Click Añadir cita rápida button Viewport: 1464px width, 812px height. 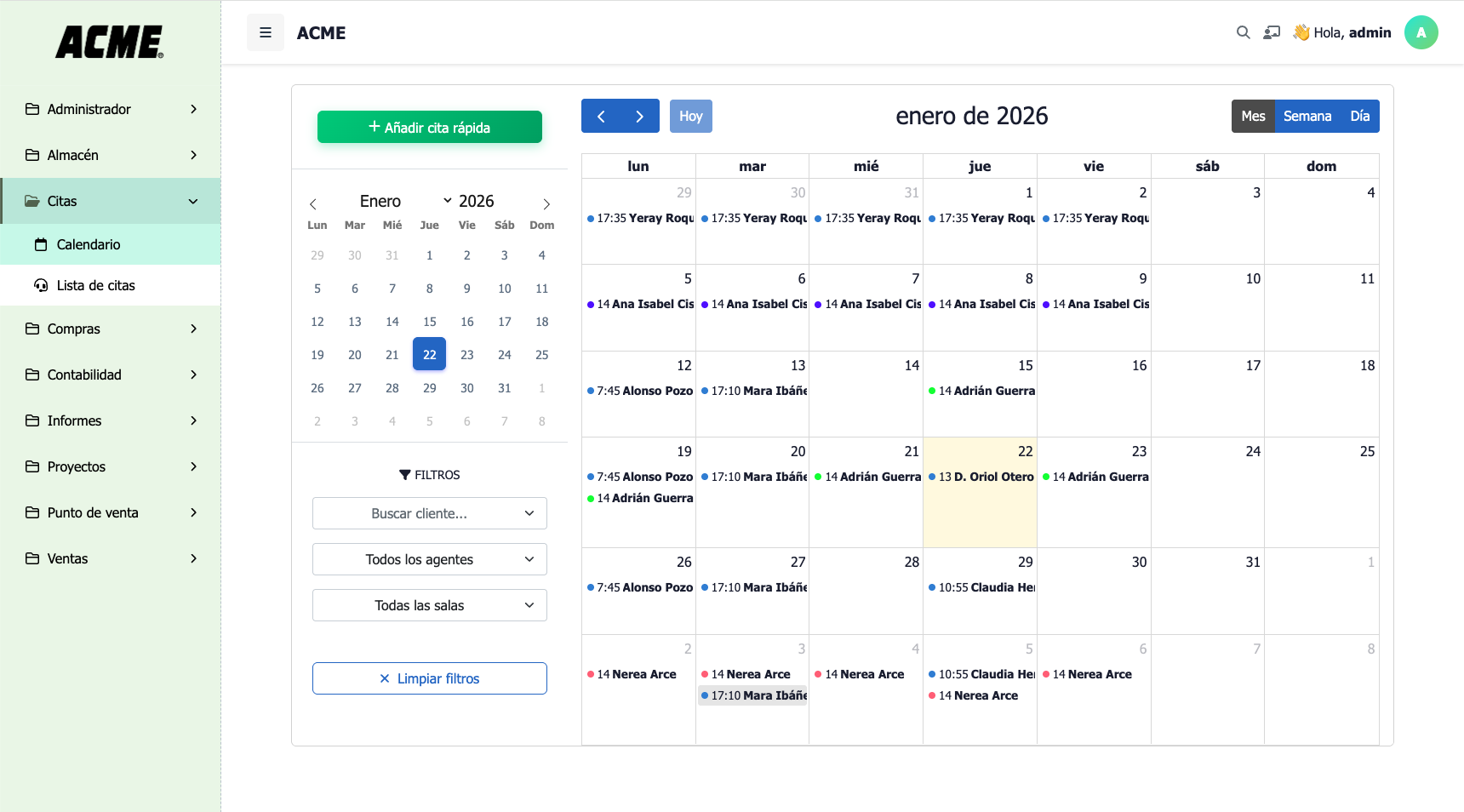coord(429,128)
